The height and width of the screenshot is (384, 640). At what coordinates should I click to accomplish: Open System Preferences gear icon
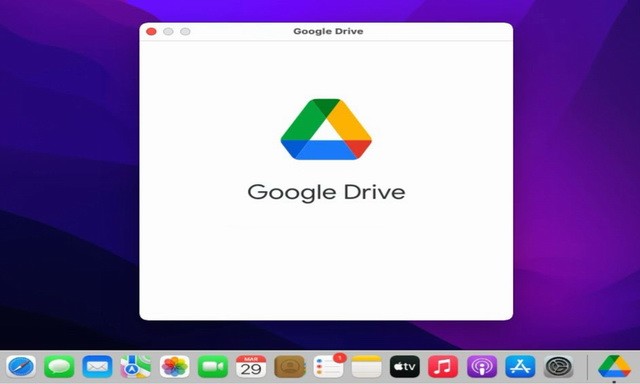[x=559, y=366]
